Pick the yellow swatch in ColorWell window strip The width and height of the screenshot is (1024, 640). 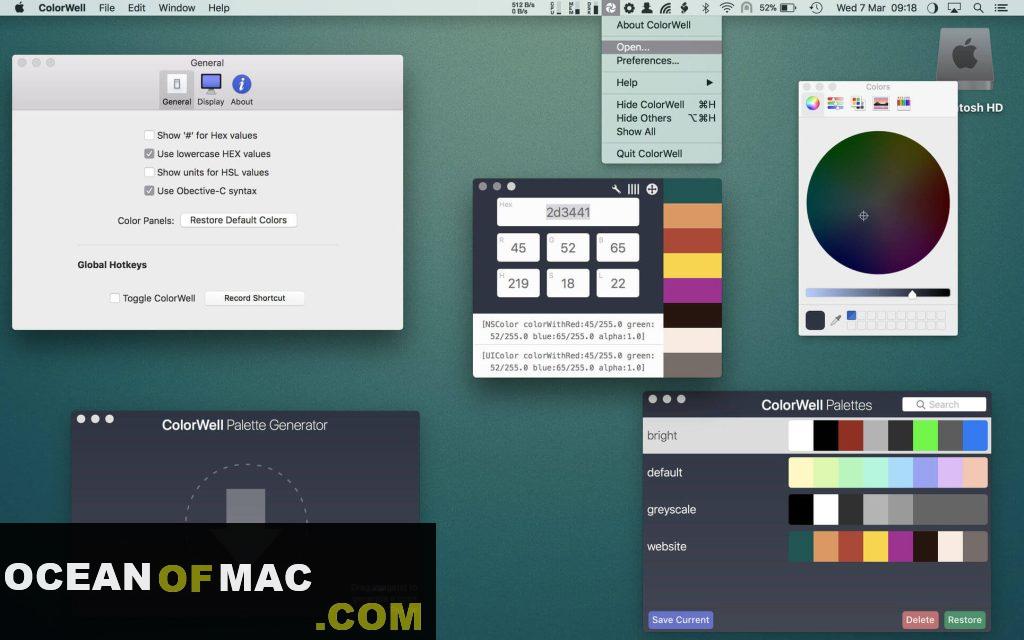point(692,266)
